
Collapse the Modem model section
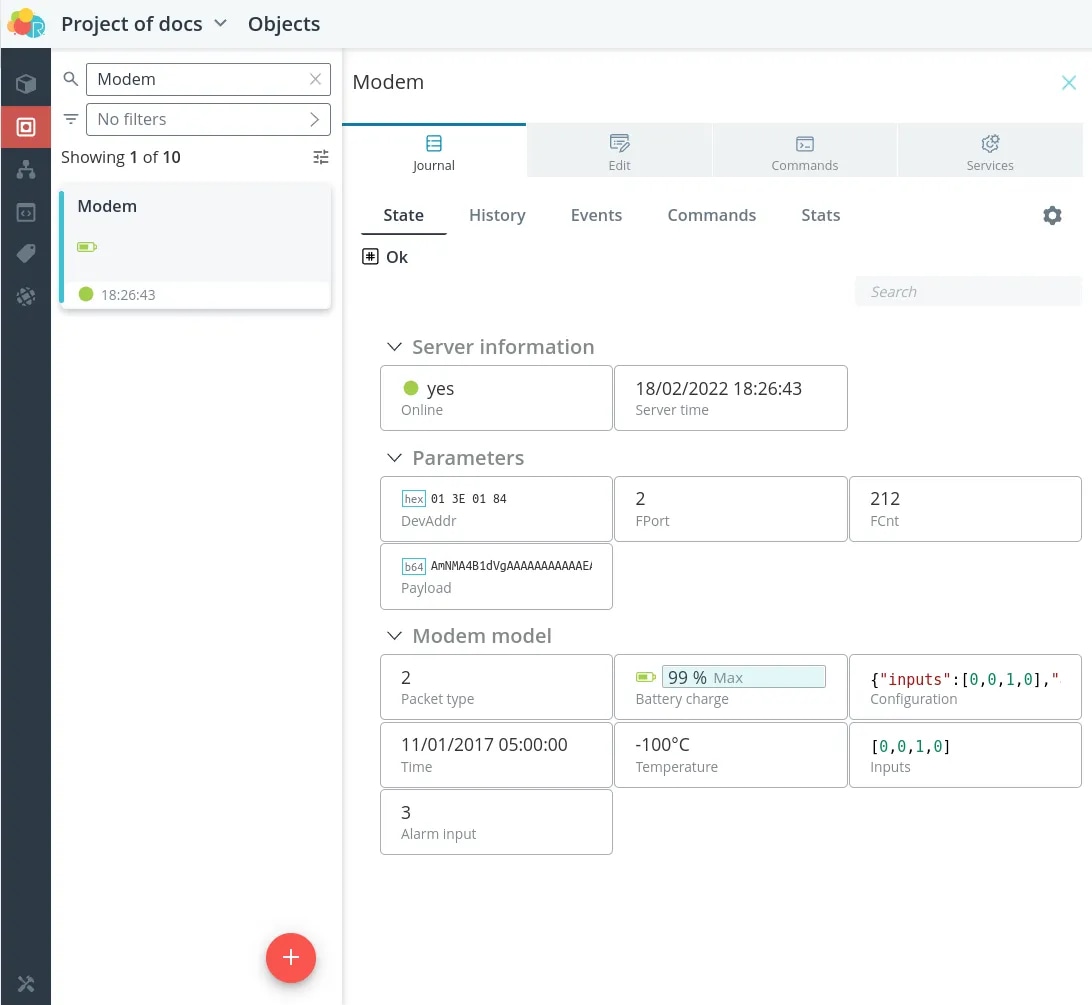[394, 635]
